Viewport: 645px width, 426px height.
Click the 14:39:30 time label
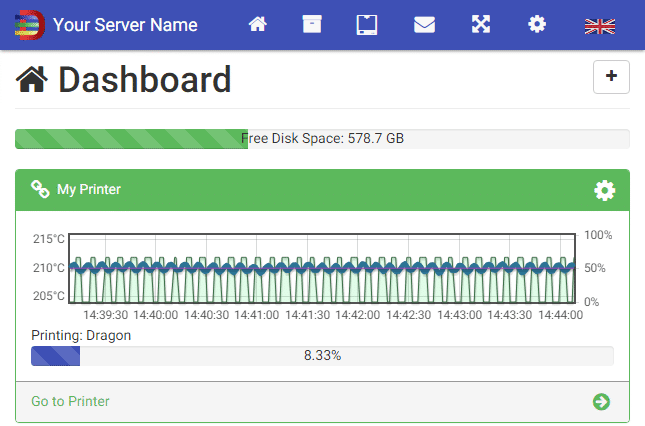point(106,315)
